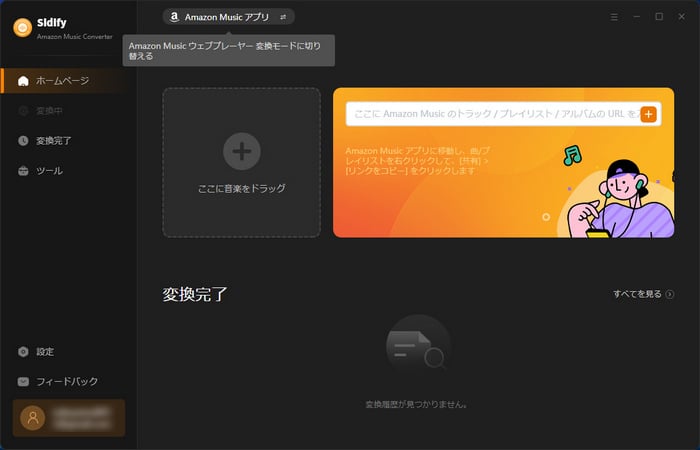
Task: Click the gear icon beside 設定
Action: 23,352
